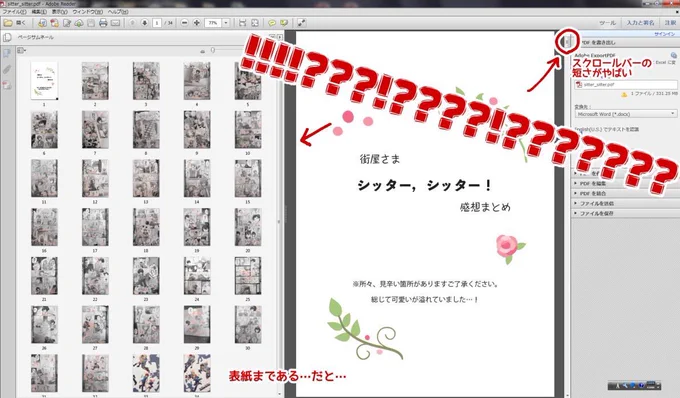
Task: Select page 20 thumbnail
Action: click(x=248, y=227)
